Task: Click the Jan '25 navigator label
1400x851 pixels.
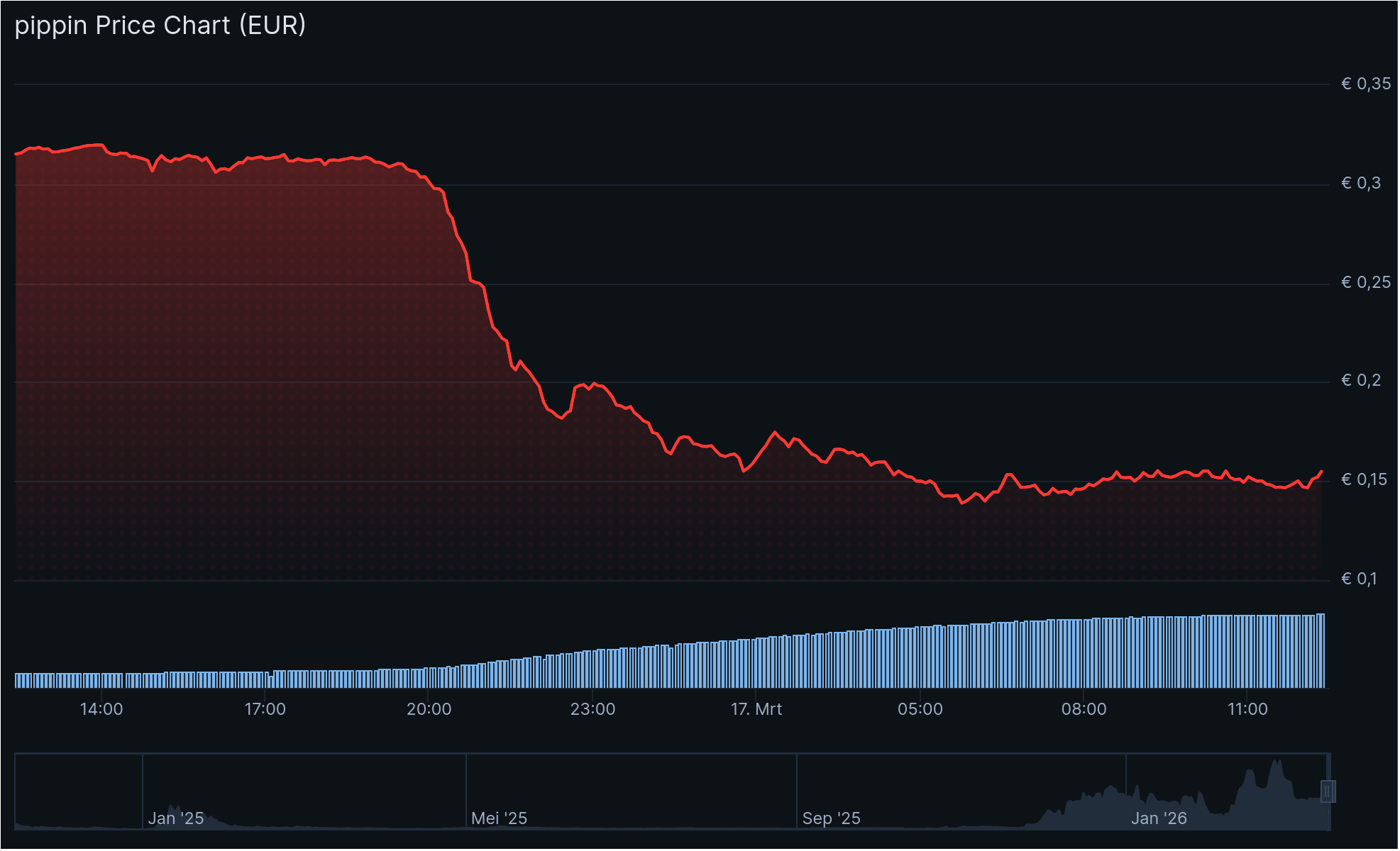Action: [x=175, y=818]
